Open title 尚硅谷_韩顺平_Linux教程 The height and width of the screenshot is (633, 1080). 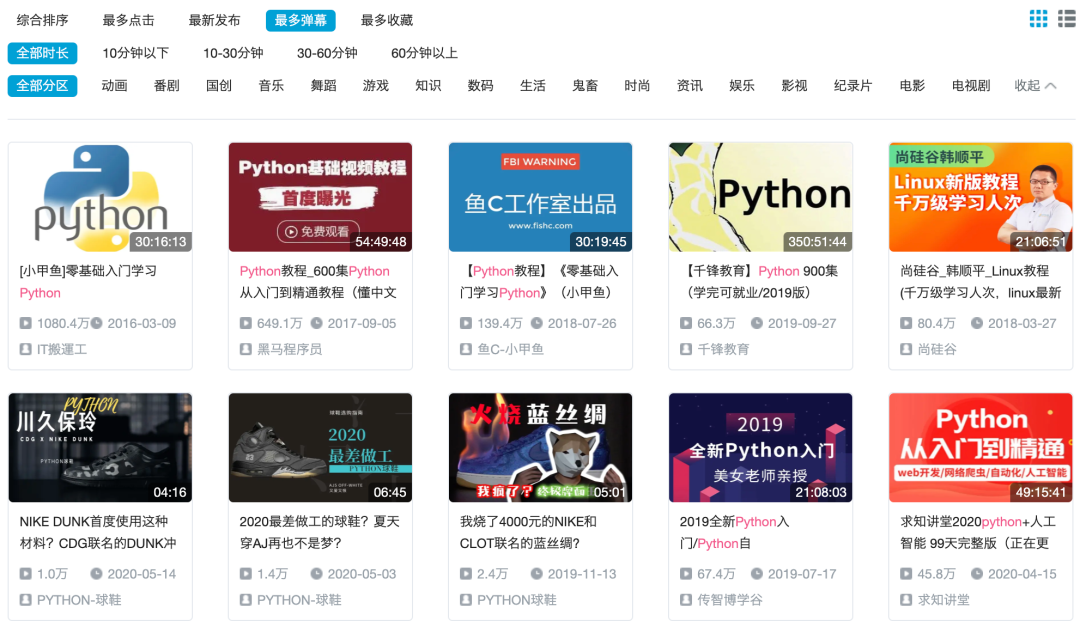[x=980, y=282]
